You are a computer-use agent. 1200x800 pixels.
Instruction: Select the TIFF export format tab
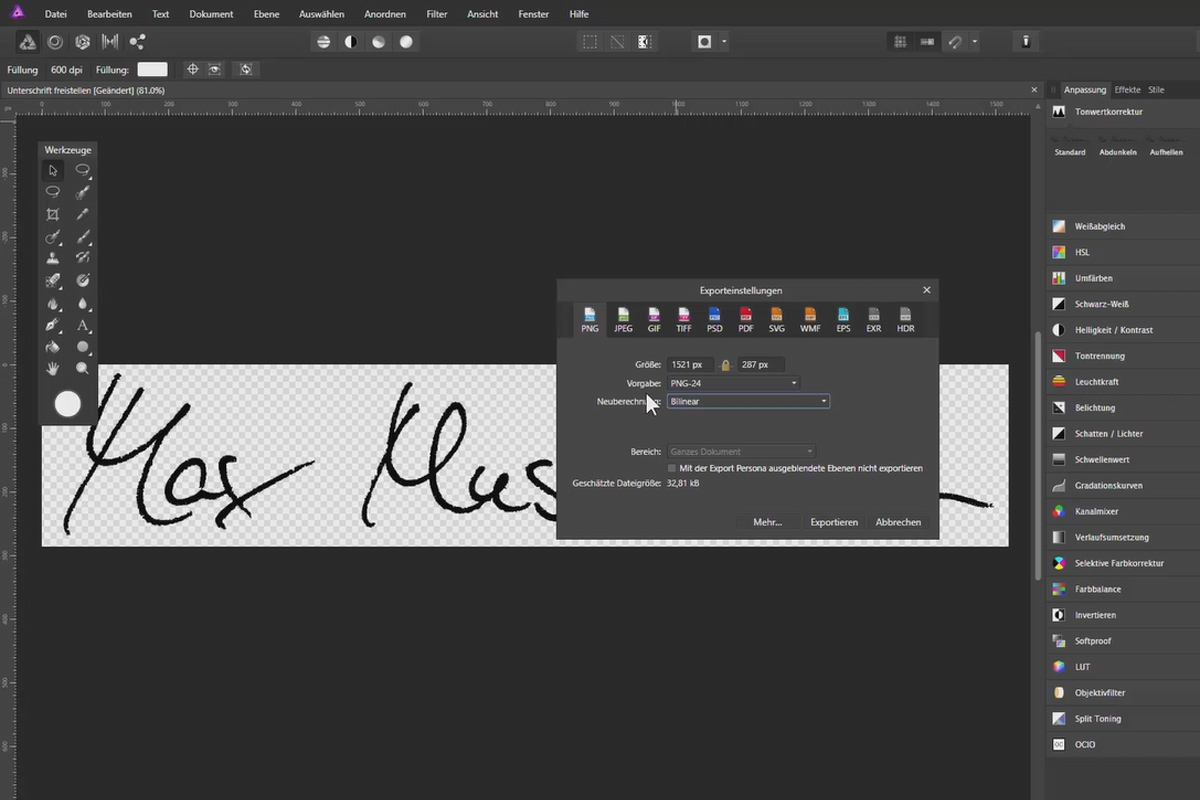[x=684, y=320]
